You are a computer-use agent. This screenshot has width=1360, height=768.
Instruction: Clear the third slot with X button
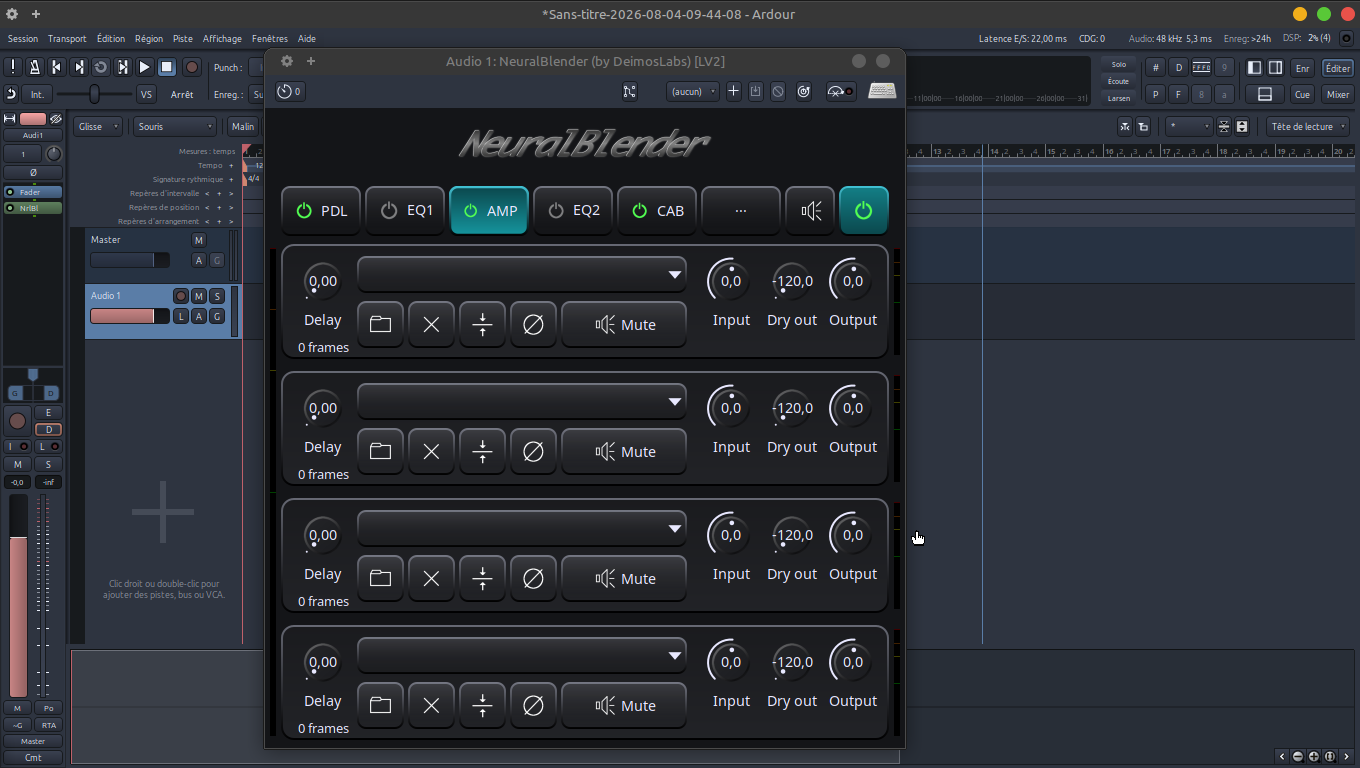[431, 578]
